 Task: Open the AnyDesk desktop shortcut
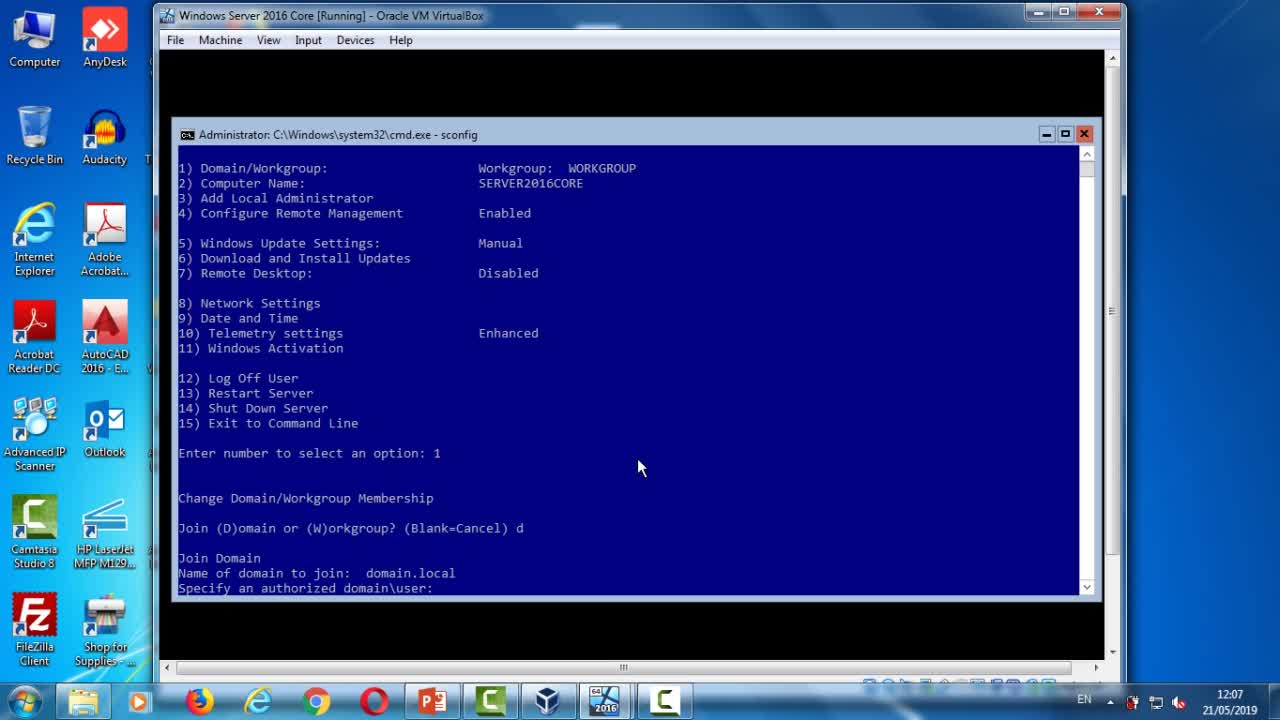[105, 40]
